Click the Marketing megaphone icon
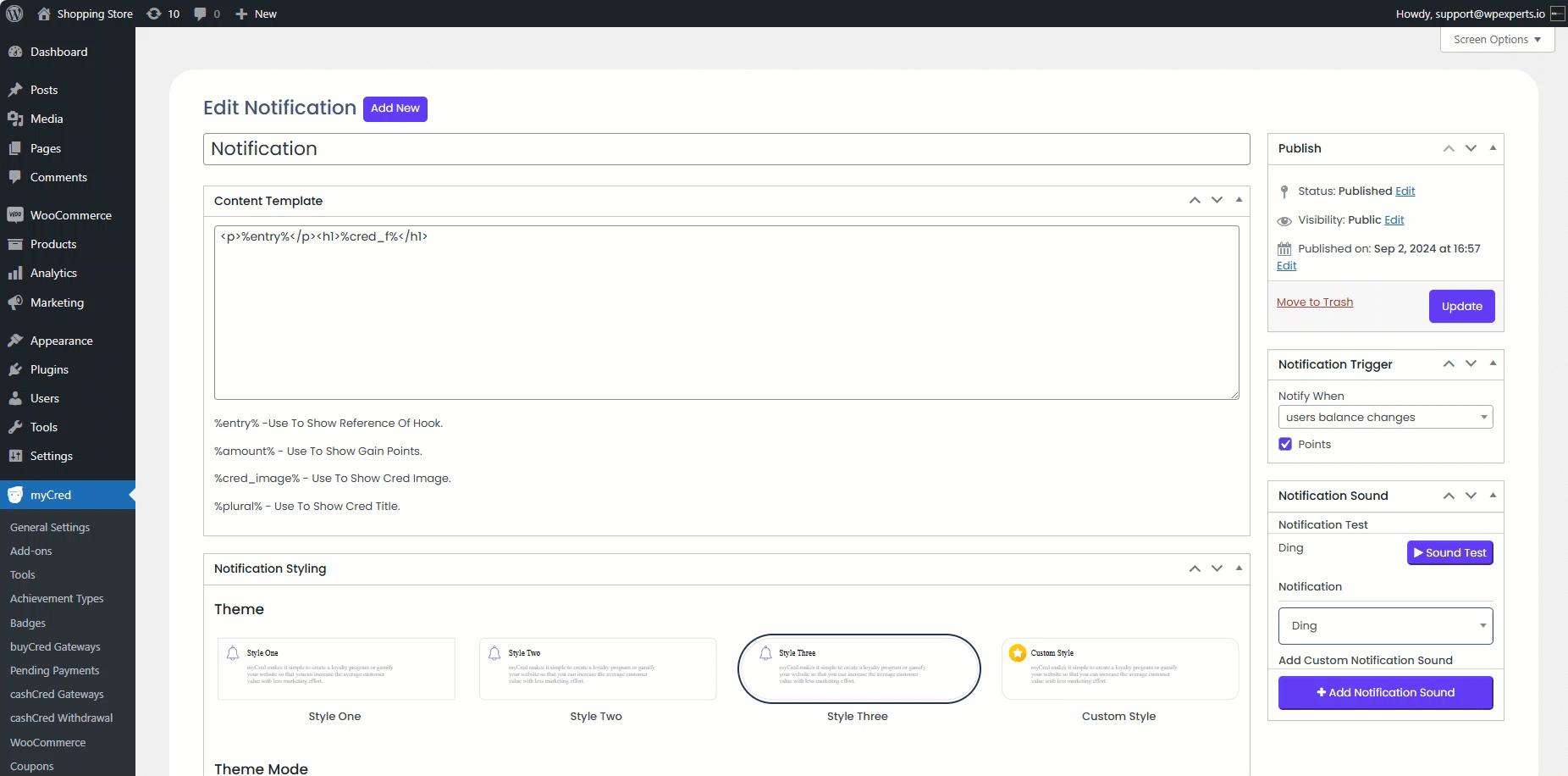 15,302
